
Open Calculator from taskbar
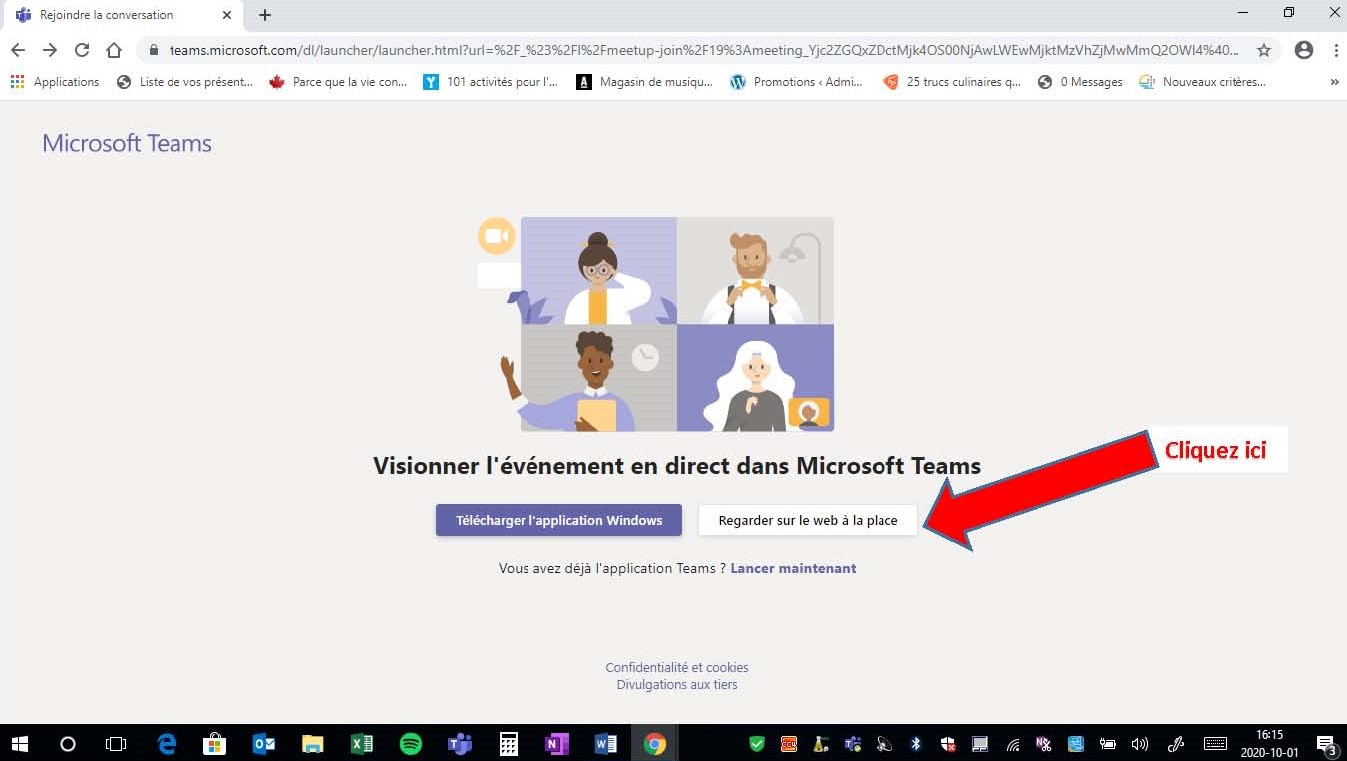click(509, 744)
